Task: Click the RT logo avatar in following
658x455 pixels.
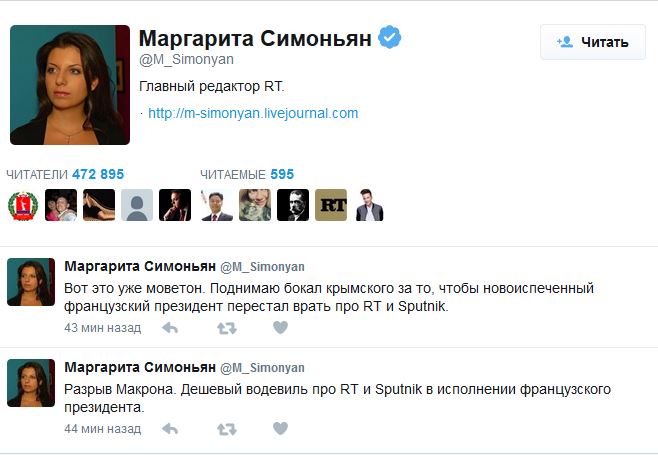Action: coord(330,205)
